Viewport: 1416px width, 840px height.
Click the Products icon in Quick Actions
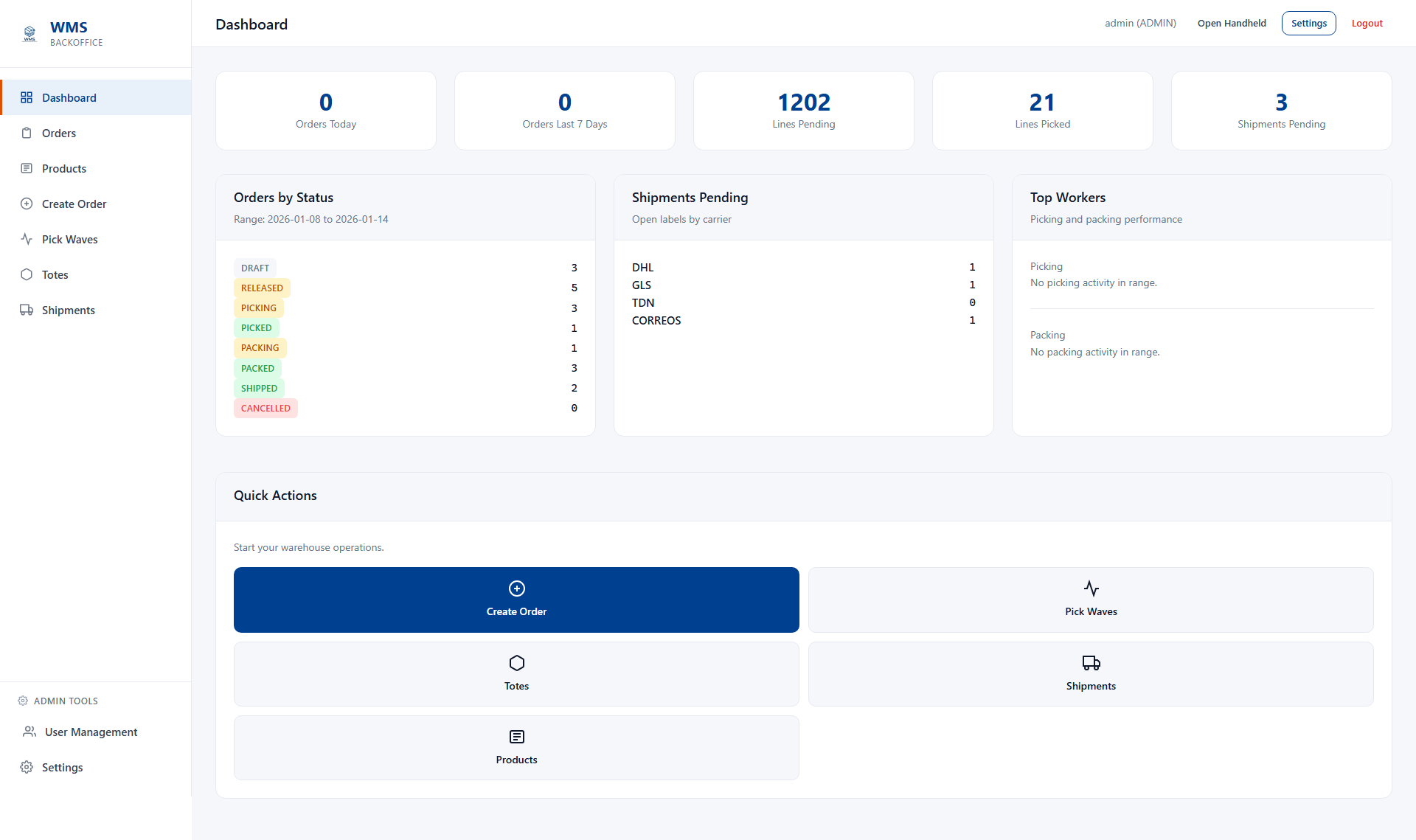[516, 737]
